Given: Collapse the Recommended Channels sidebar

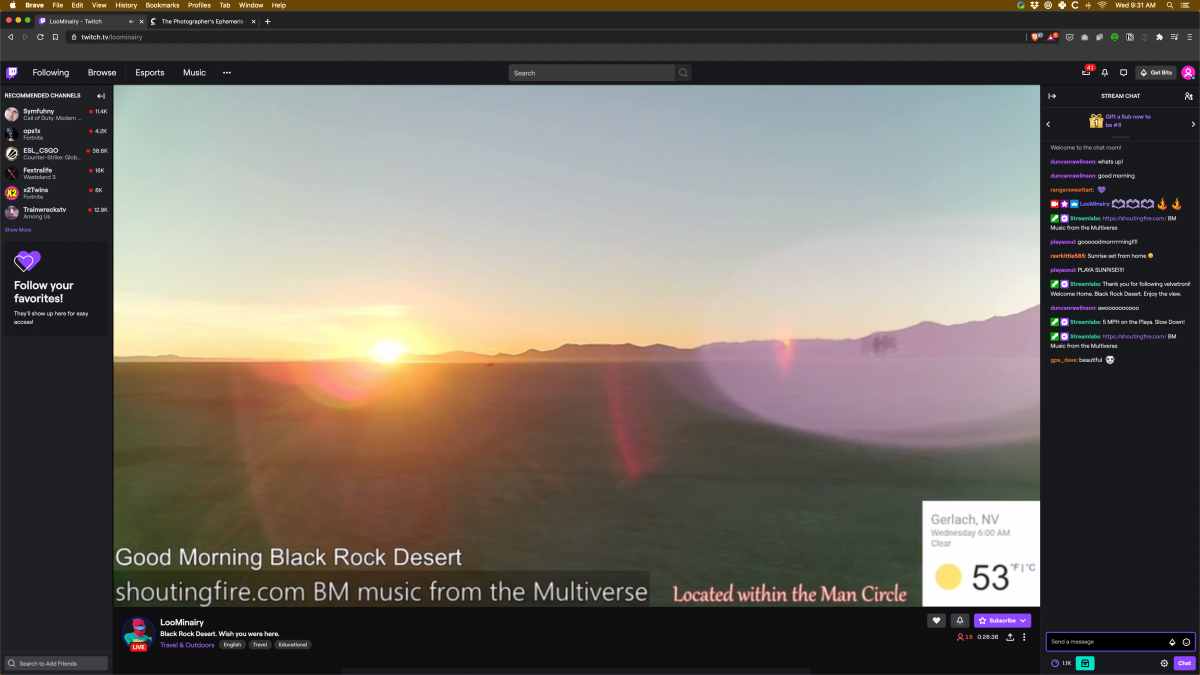Looking at the screenshot, I should click(x=101, y=96).
